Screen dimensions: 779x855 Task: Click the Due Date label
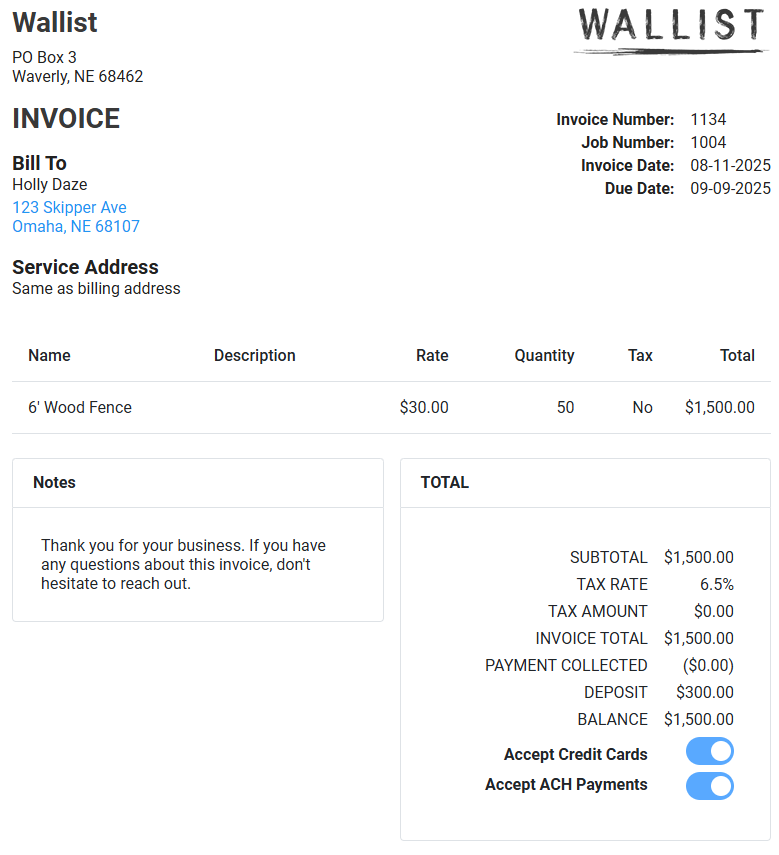tap(639, 188)
